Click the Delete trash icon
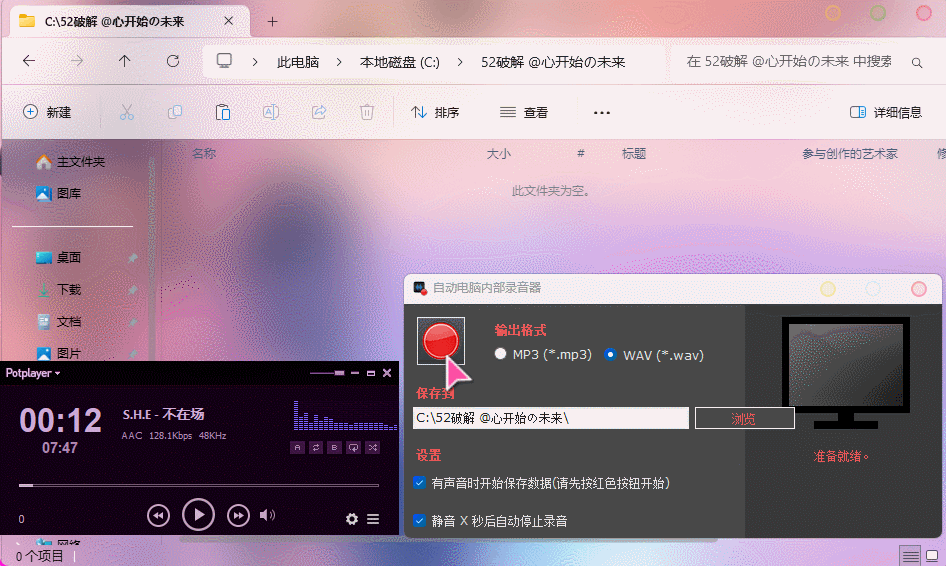Image resolution: width=946 pixels, height=566 pixels. tap(367, 112)
